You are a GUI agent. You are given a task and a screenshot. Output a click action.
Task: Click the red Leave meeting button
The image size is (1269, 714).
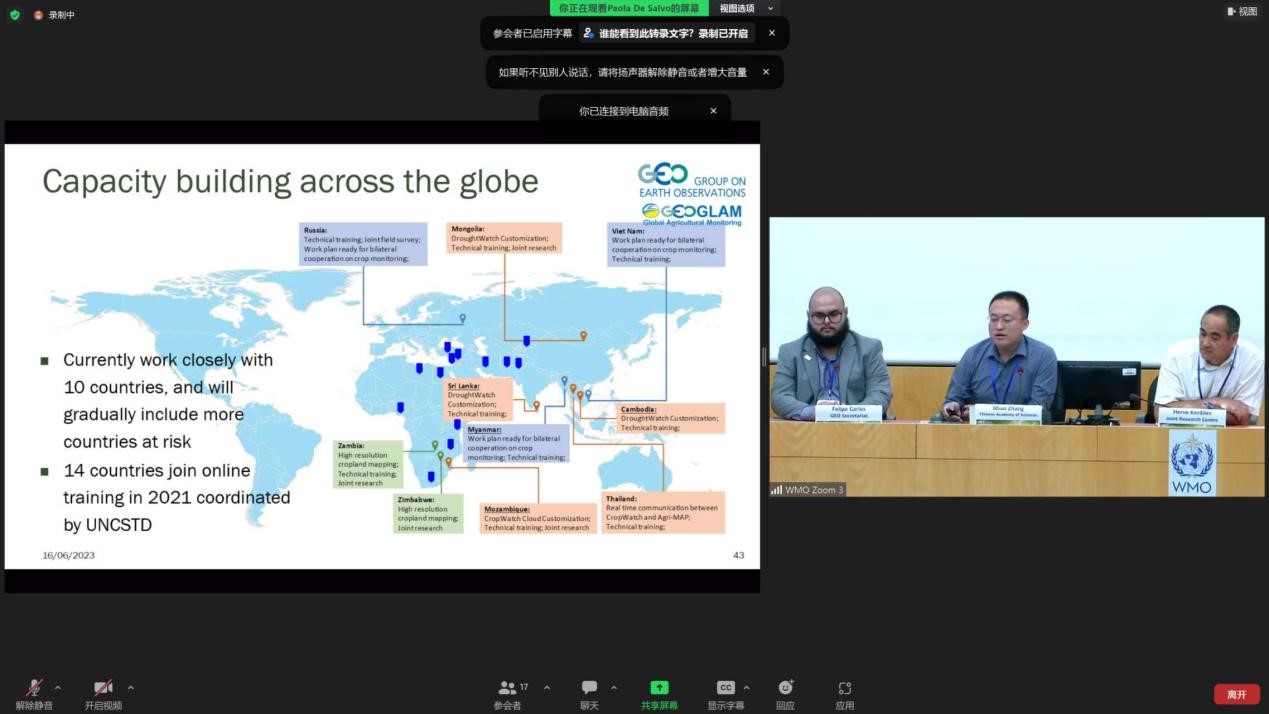click(1236, 694)
